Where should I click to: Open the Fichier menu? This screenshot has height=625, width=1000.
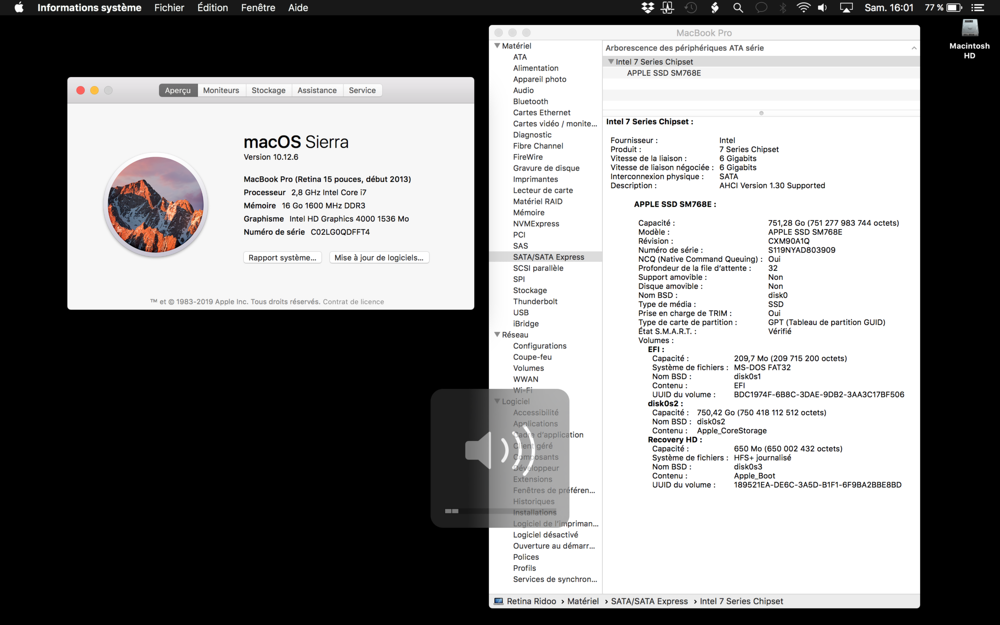point(169,8)
